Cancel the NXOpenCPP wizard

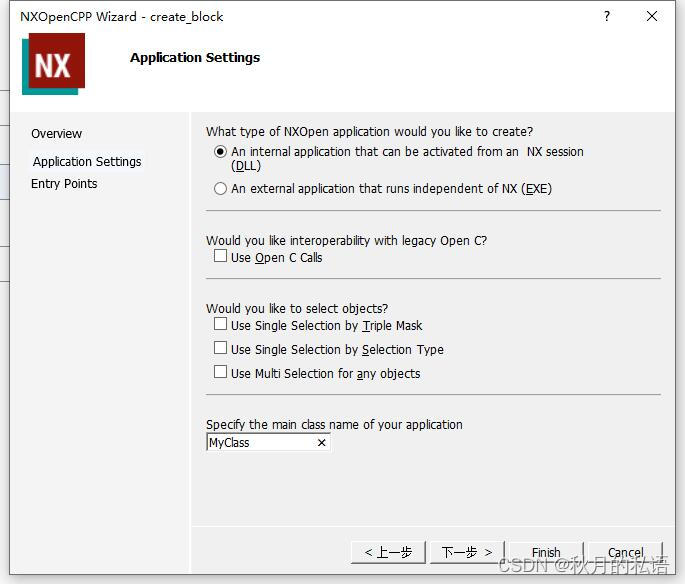[625, 553]
